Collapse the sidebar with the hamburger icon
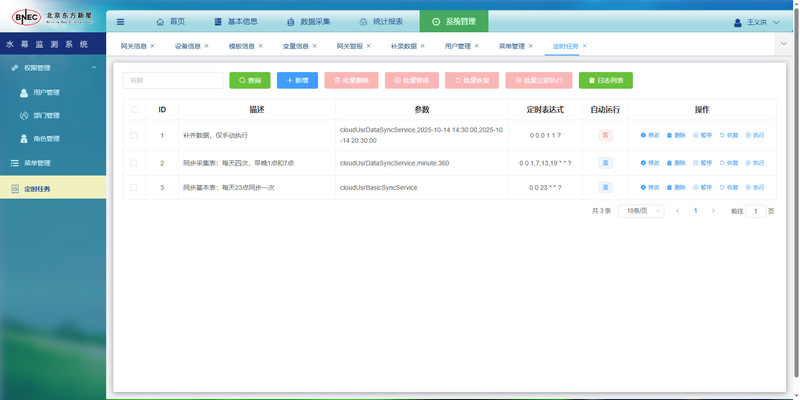 (120, 22)
